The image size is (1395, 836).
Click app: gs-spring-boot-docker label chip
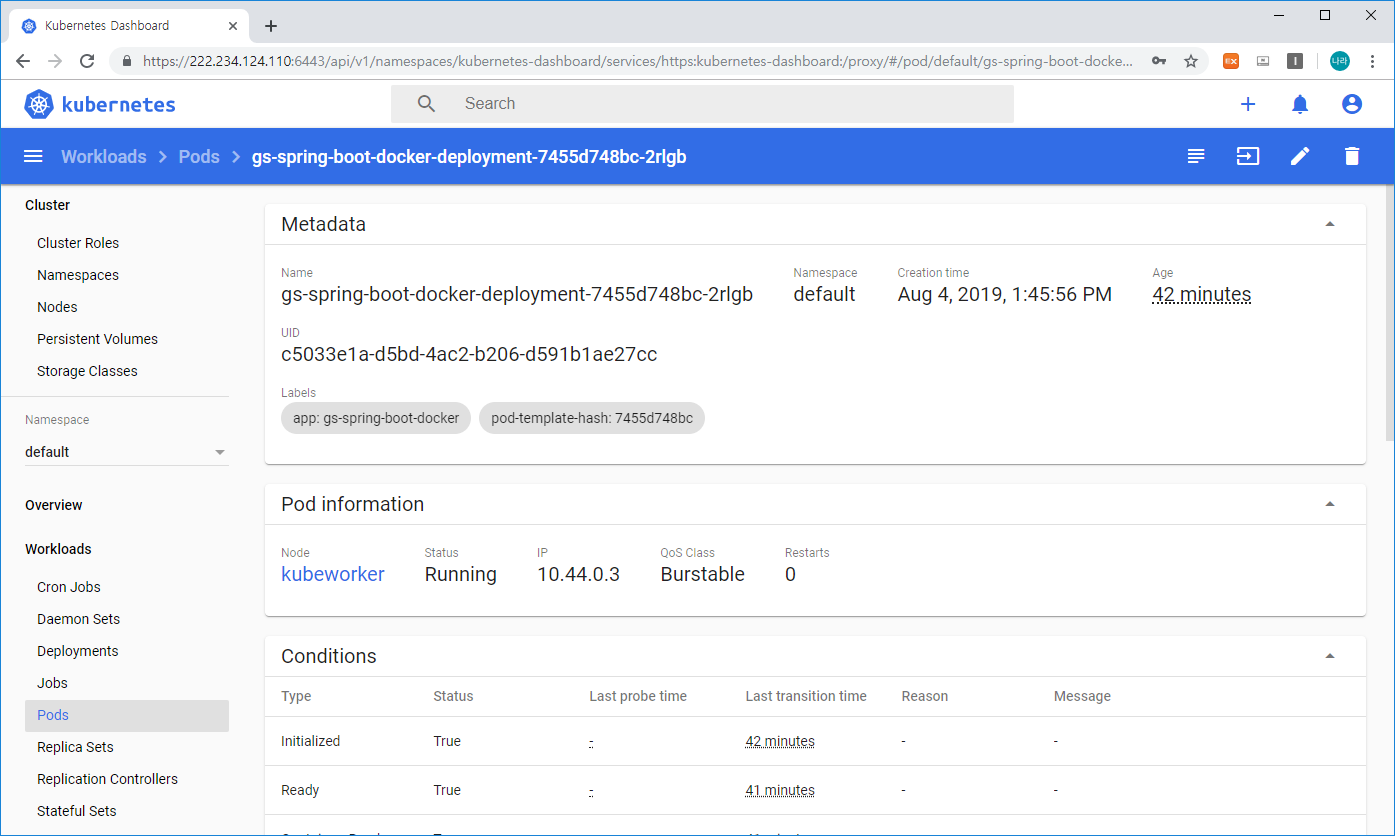376,418
